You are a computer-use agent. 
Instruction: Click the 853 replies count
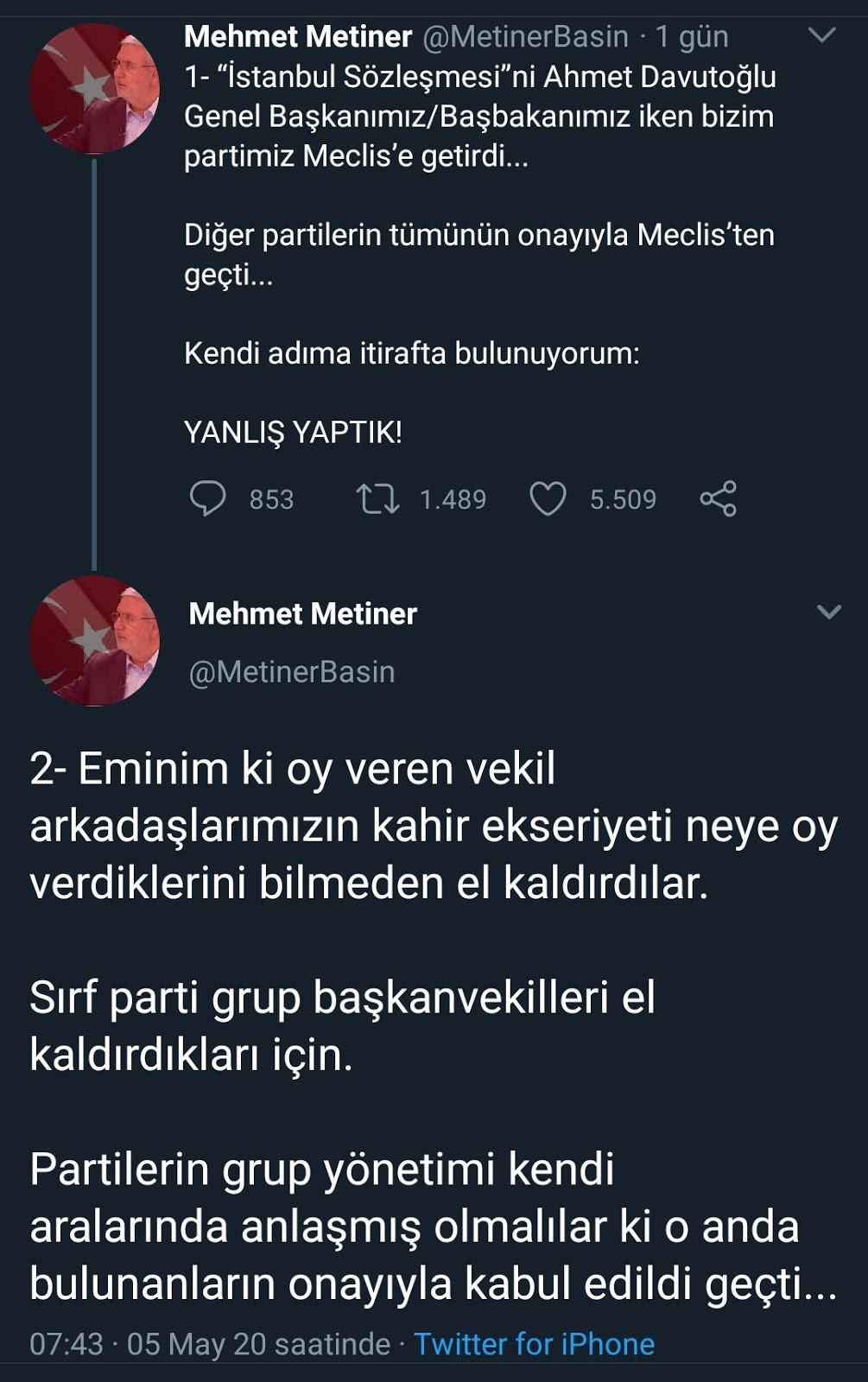point(271,499)
